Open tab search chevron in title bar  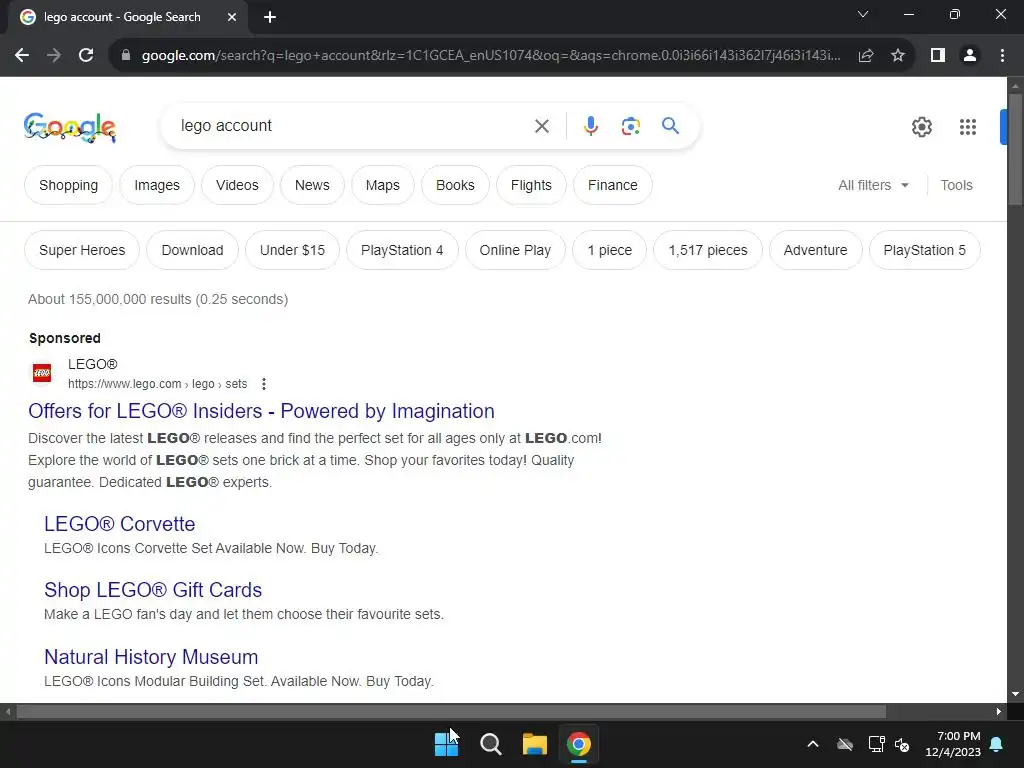pos(863,14)
